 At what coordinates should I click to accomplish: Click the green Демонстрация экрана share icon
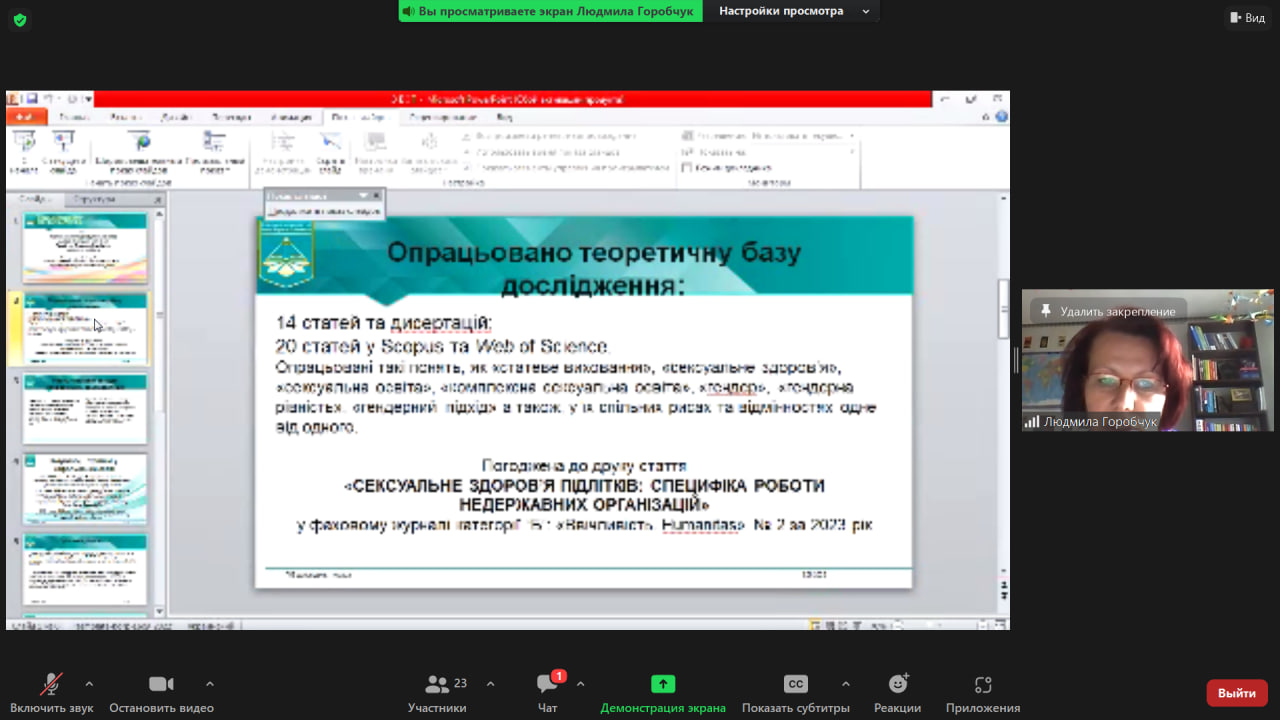(x=663, y=684)
